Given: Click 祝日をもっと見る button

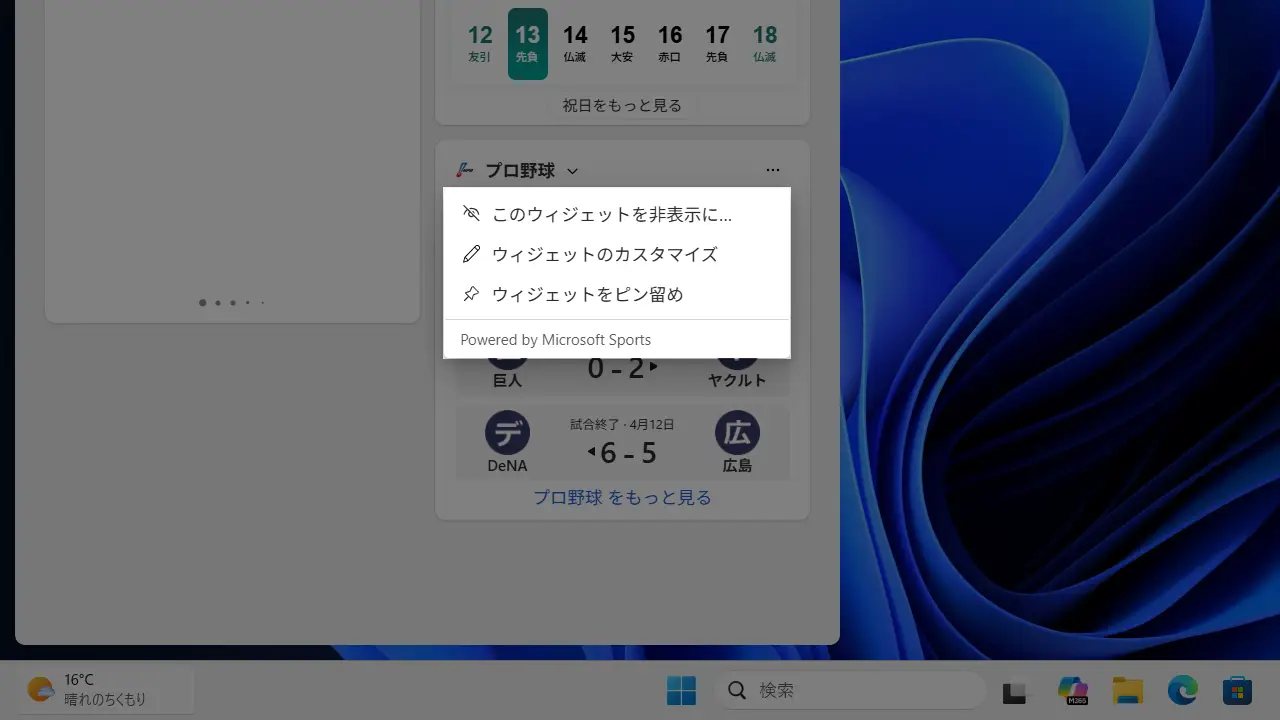Looking at the screenshot, I should click(622, 105).
